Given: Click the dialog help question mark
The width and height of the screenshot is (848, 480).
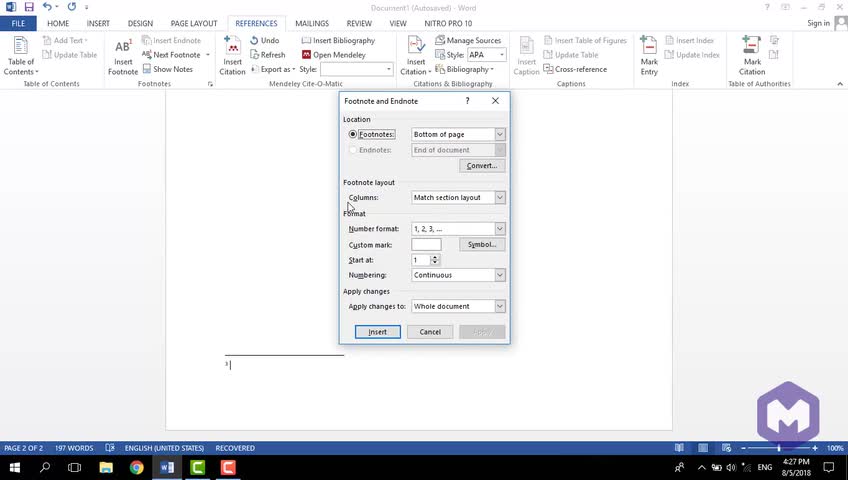Looking at the screenshot, I should coord(467,101).
